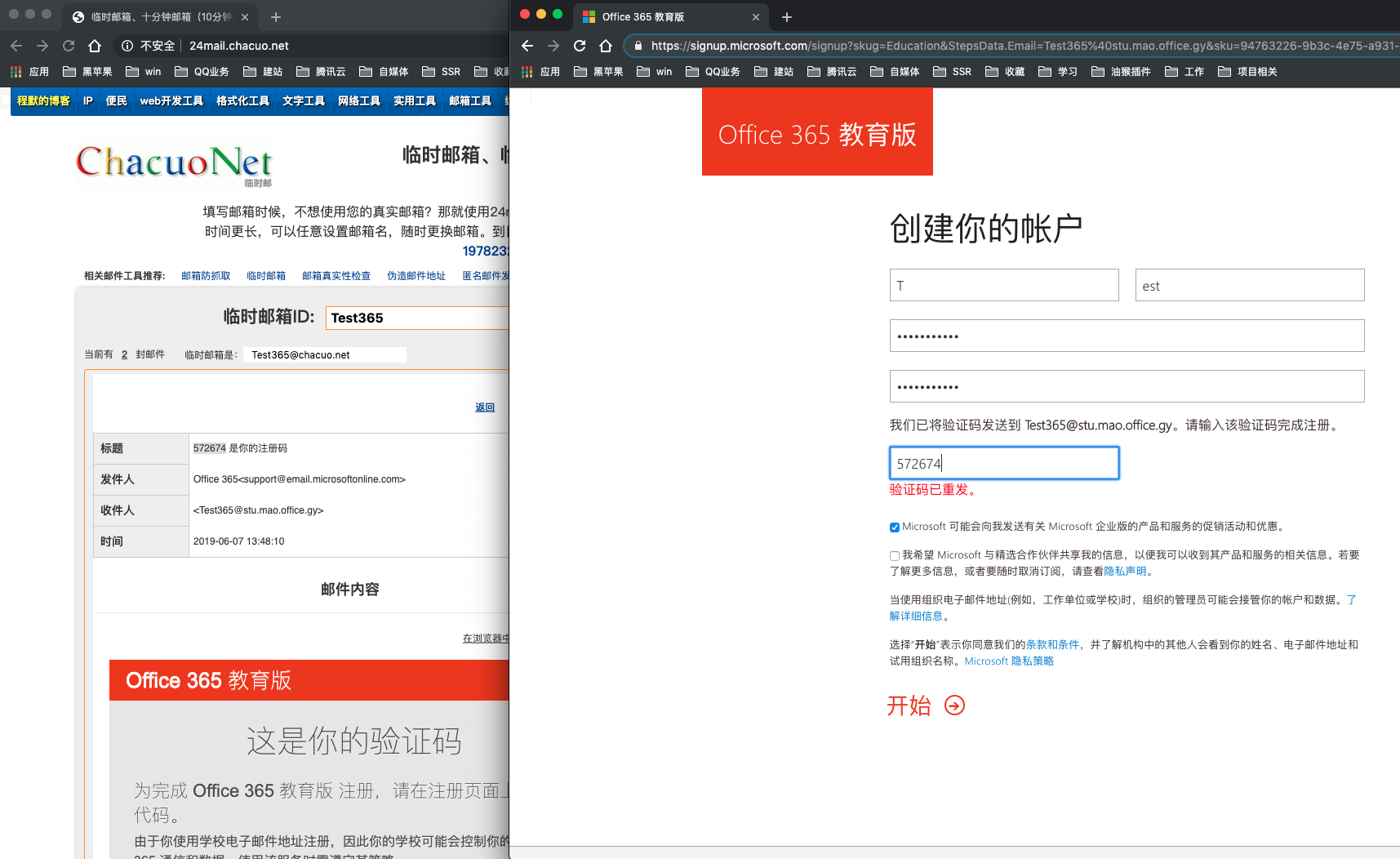The width and height of the screenshot is (1400, 859).
Task: Click 隐私声明 link
Action: click(x=1125, y=572)
